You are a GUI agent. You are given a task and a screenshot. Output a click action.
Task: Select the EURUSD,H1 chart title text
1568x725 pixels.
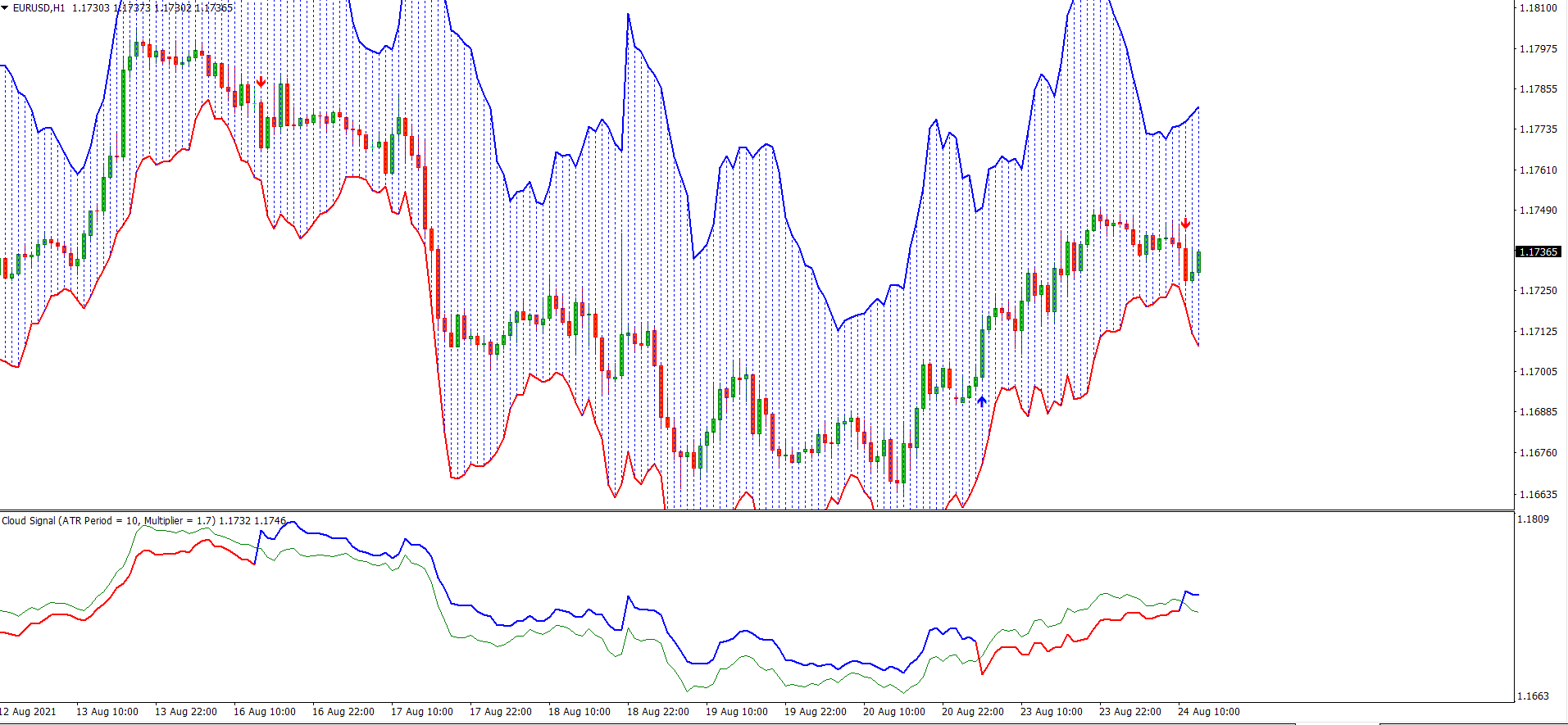(x=39, y=8)
